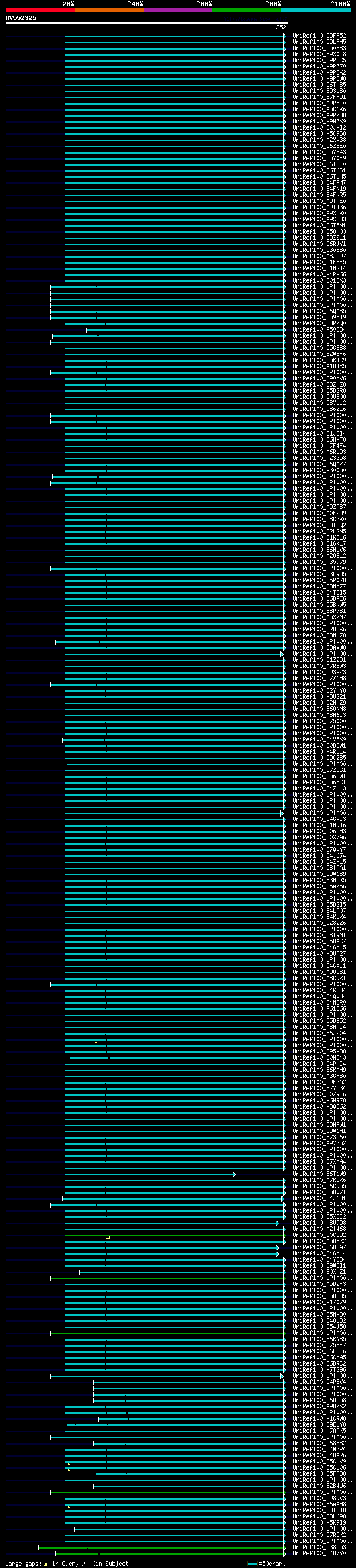Select hit label UniRef100_C8VUJ2
Image resolution: width=356 pixels, height=1568 pixels.
[319, 403]
